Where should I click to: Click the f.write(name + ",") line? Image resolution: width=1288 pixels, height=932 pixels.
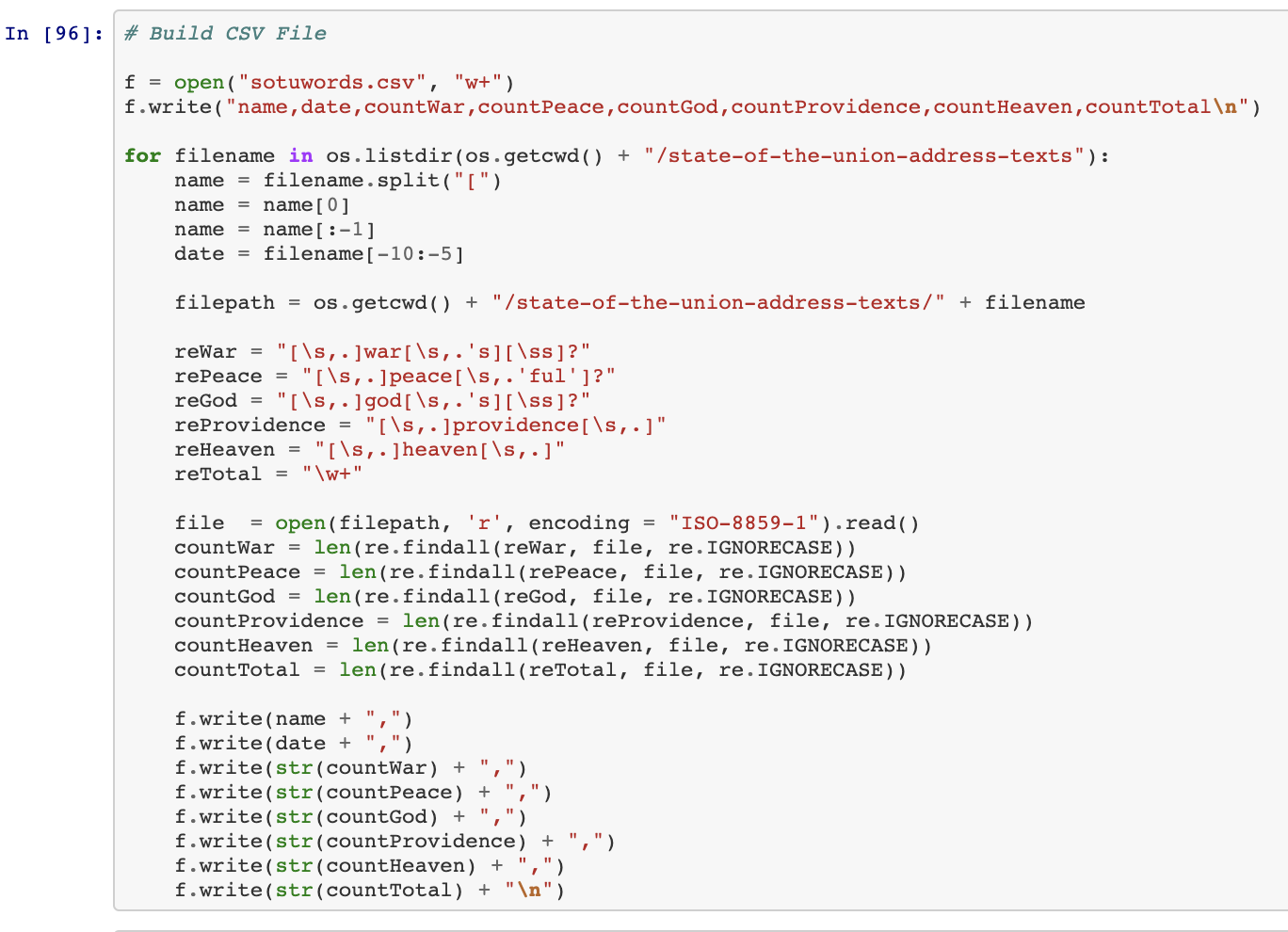click(x=293, y=719)
